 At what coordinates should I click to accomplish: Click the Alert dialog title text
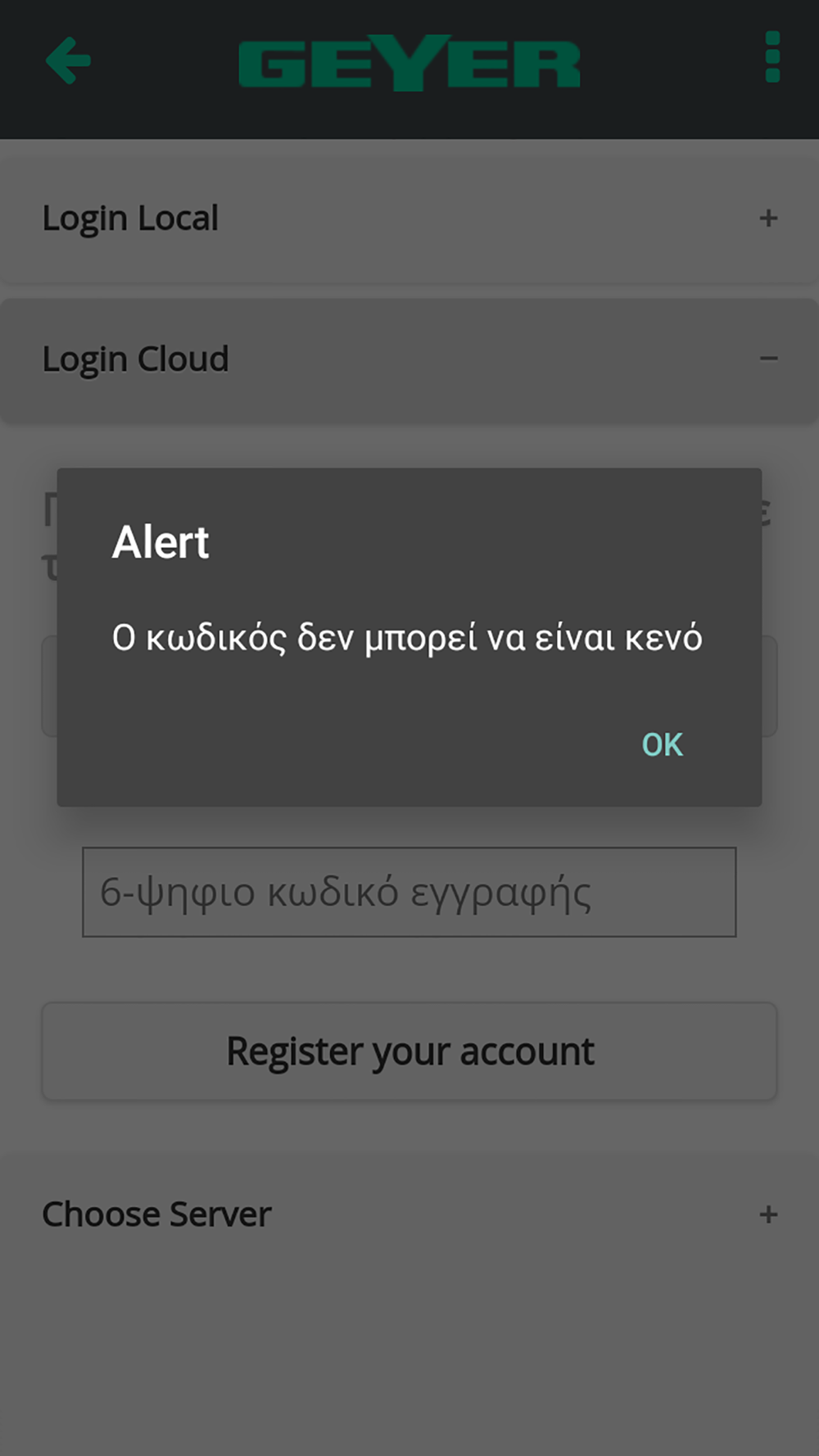tap(161, 542)
